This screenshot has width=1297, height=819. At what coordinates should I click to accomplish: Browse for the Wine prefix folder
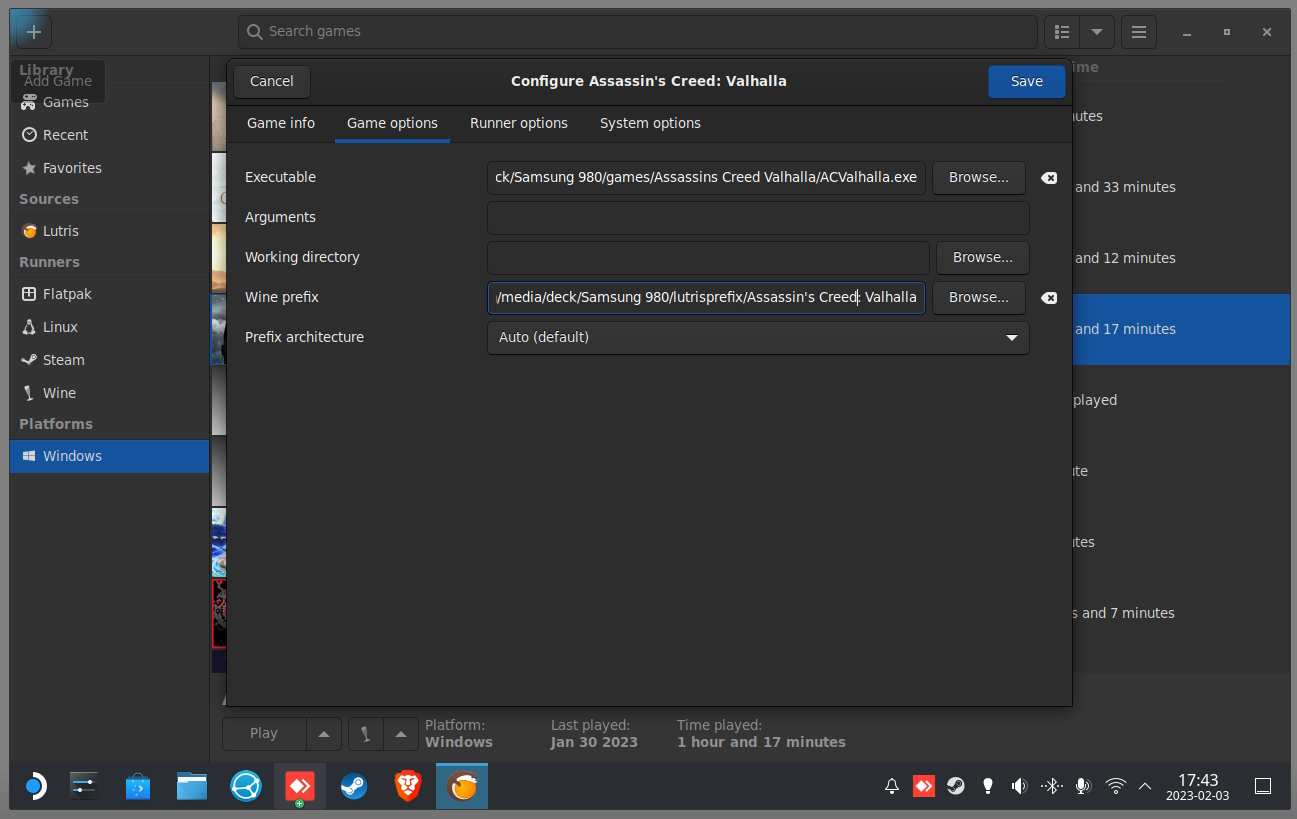(x=979, y=298)
